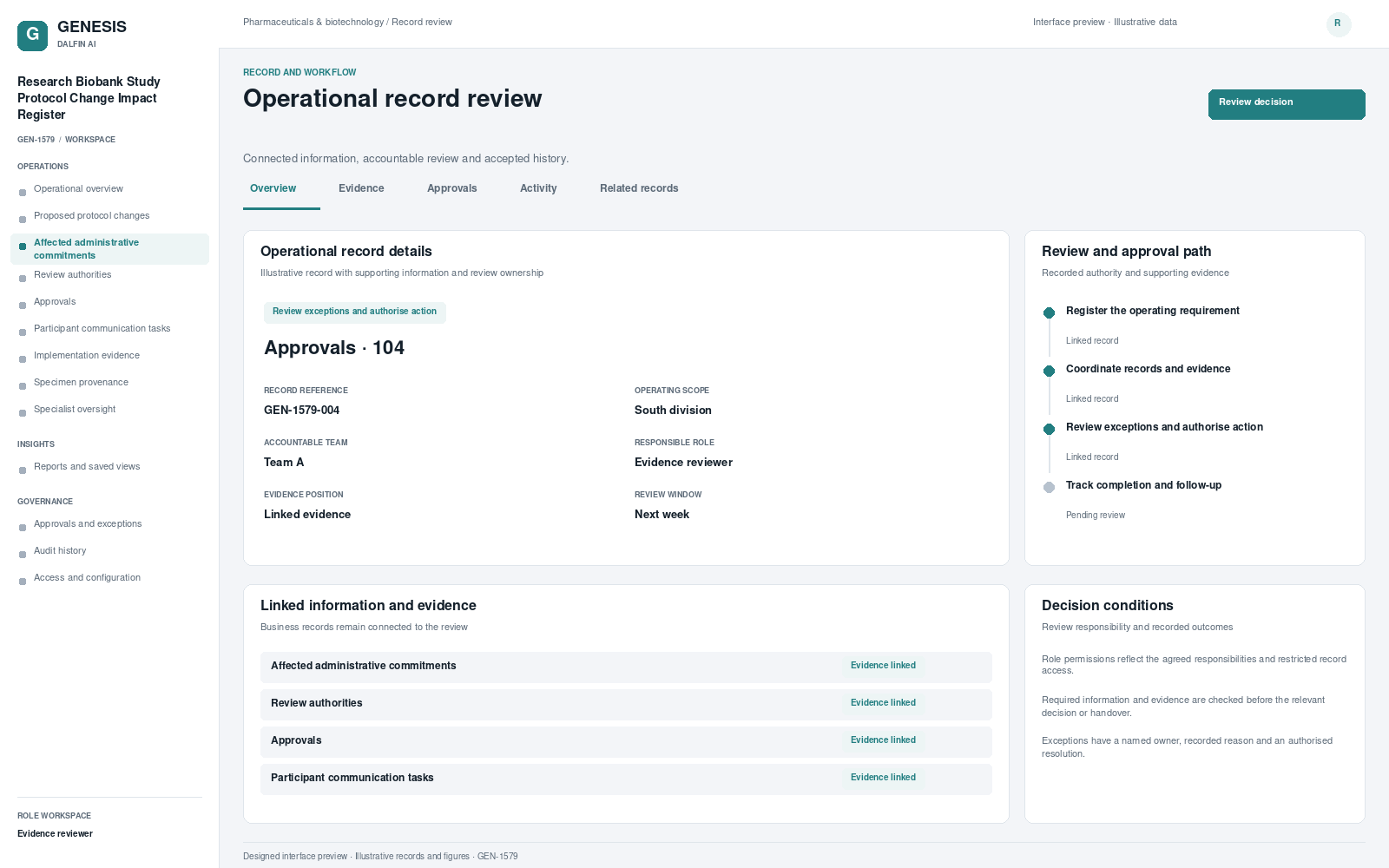The width and height of the screenshot is (1389, 868).
Task: Open the Affected administrative commitments evidence row
Action: tap(626, 667)
